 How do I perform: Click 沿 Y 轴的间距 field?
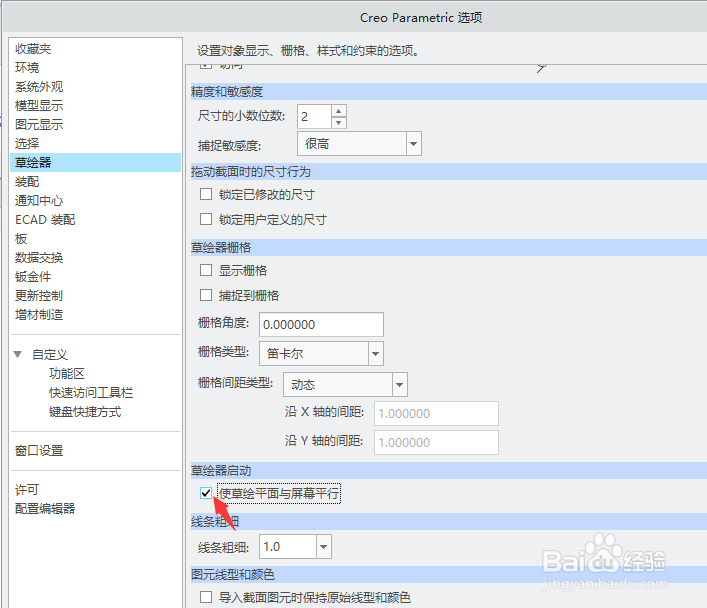pyautogui.click(x=436, y=442)
